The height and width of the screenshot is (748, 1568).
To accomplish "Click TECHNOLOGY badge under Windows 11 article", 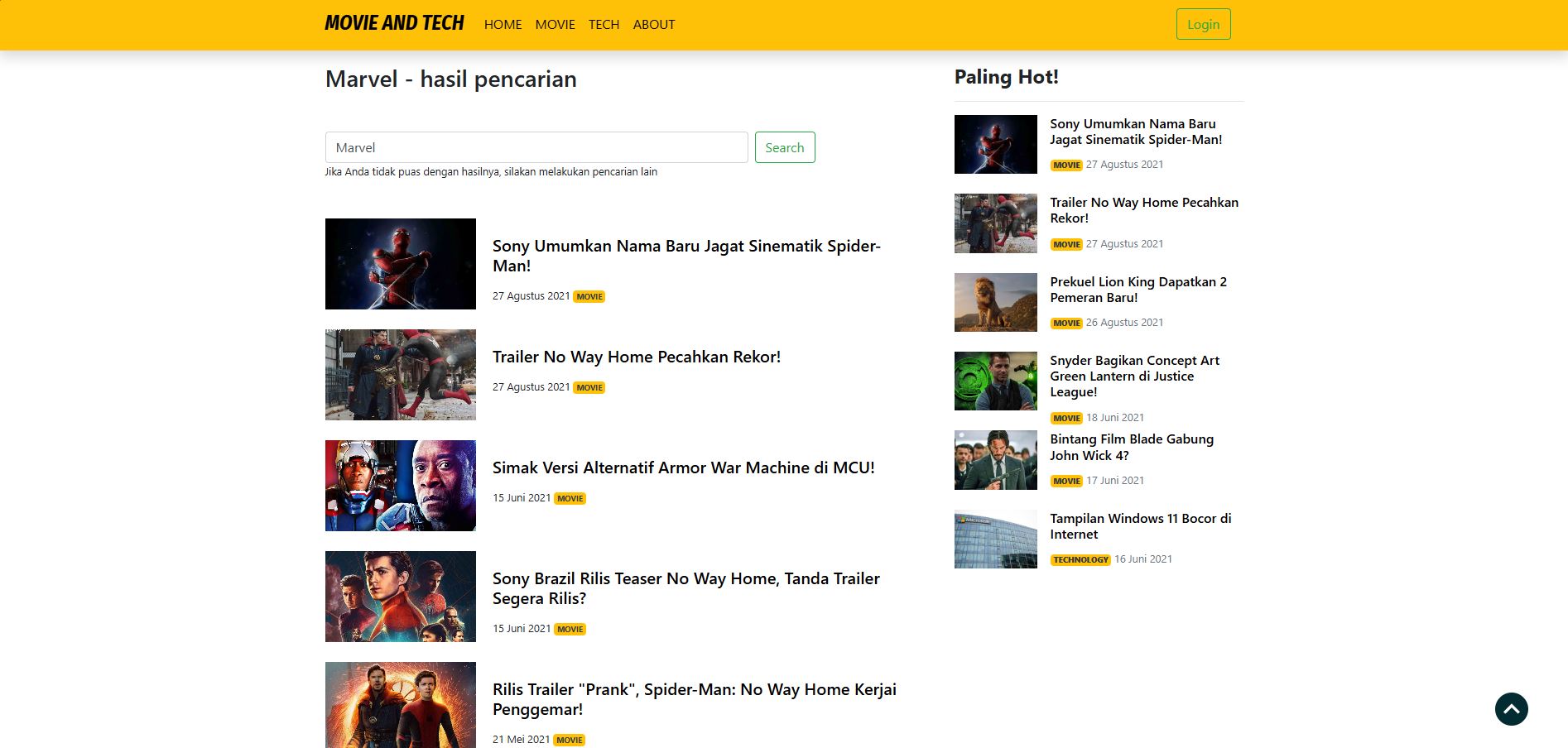I will pyautogui.click(x=1080, y=560).
